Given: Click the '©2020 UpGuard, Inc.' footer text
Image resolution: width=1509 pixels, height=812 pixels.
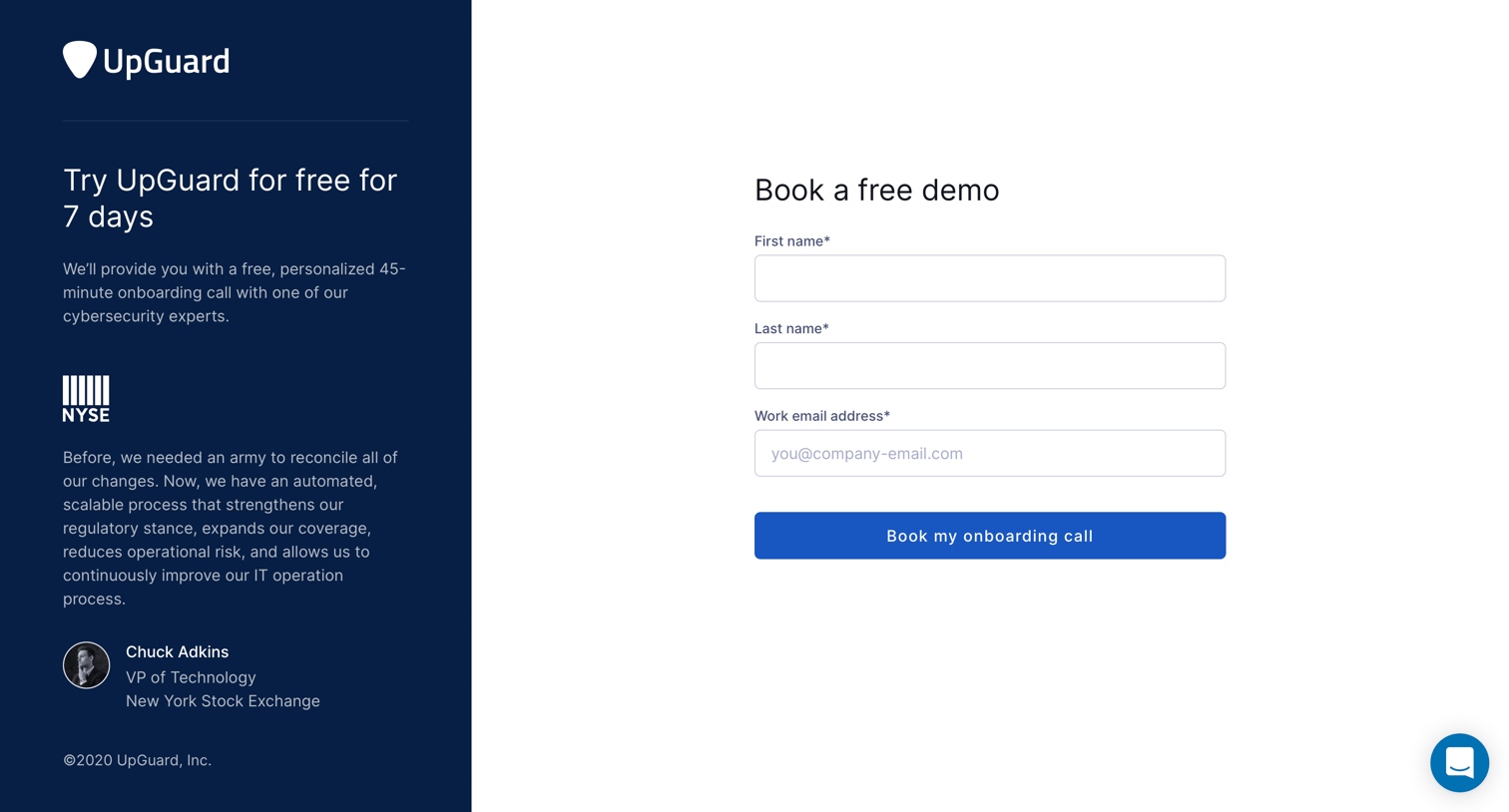Looking at the screenshot, I should tap(137, 760).
